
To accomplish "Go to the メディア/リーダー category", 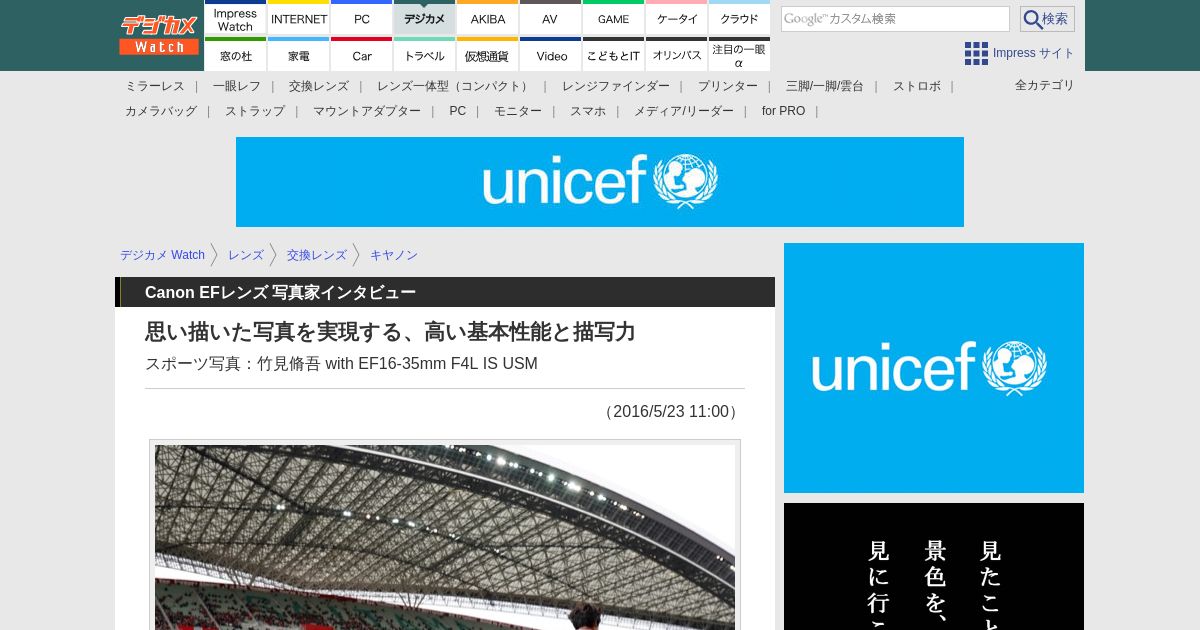I will [684, 111].
